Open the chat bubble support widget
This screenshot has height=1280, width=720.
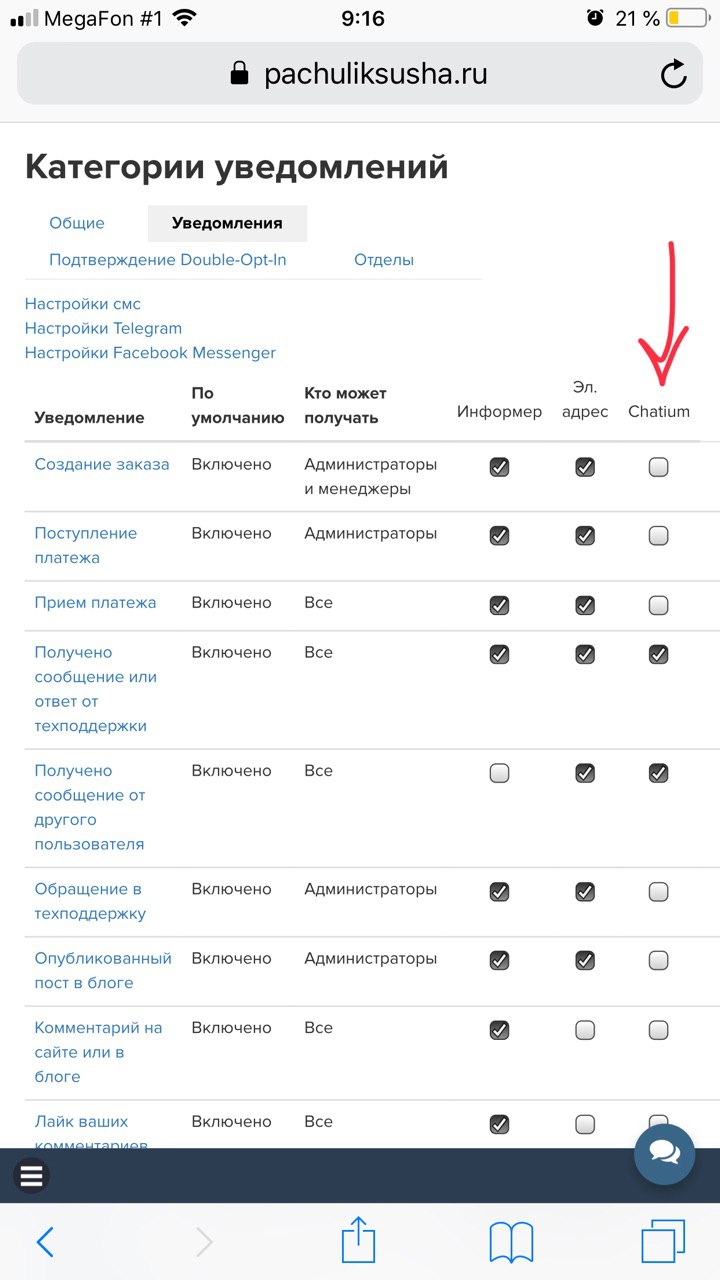(x=664, y=1154)
